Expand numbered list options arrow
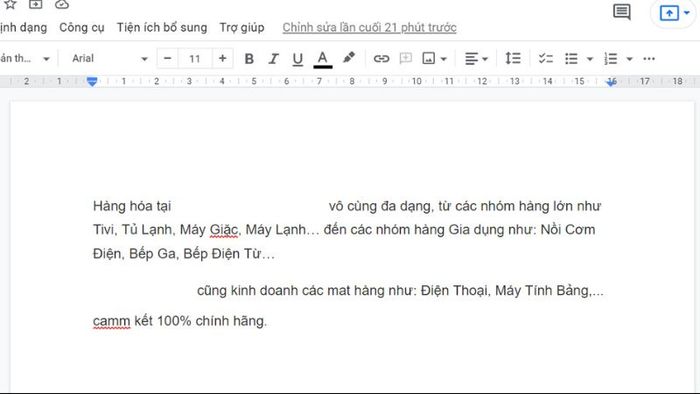This screenshot has height=394, width=700. [x=629, y=59]
